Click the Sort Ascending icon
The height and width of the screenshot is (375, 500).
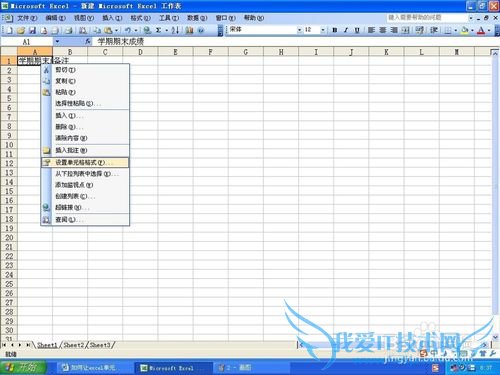click(x=175, y=30)
